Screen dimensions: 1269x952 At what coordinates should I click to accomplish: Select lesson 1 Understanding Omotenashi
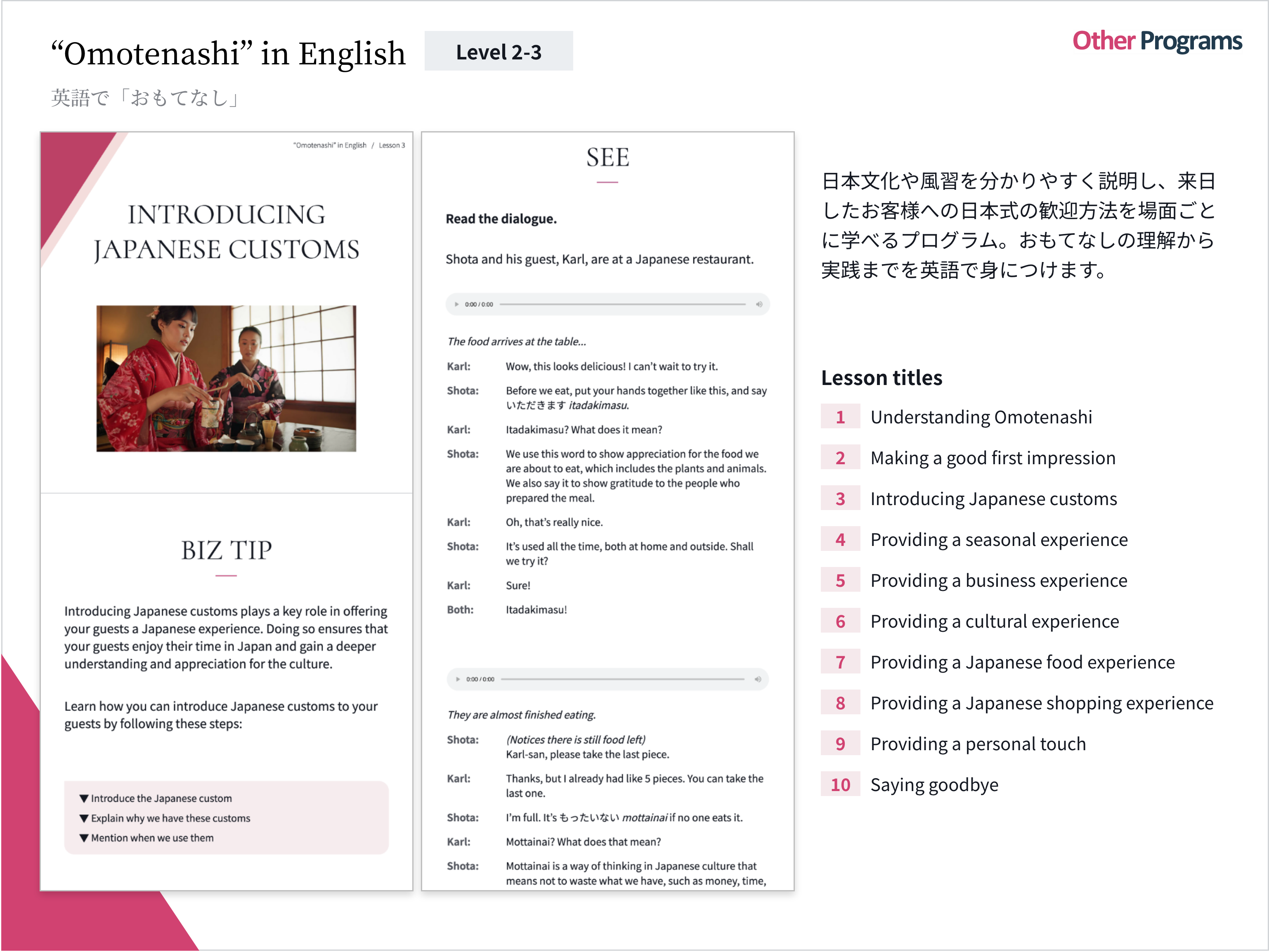point(981,418)
